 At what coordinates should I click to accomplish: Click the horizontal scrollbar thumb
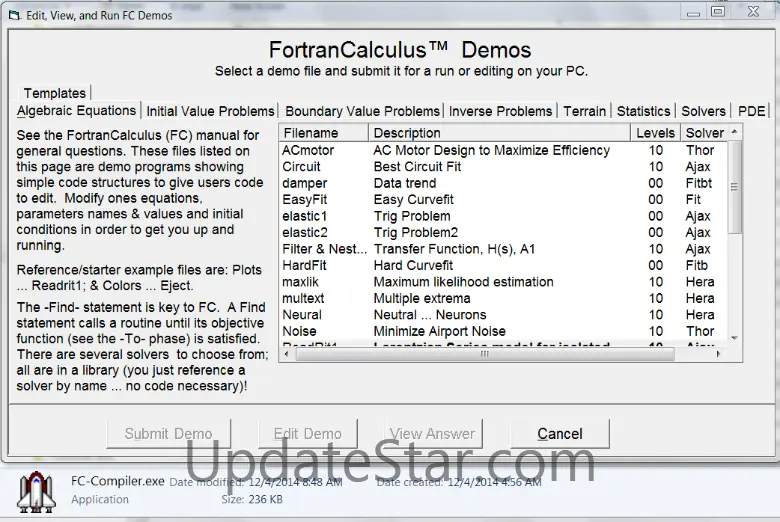tap(485, 354)
